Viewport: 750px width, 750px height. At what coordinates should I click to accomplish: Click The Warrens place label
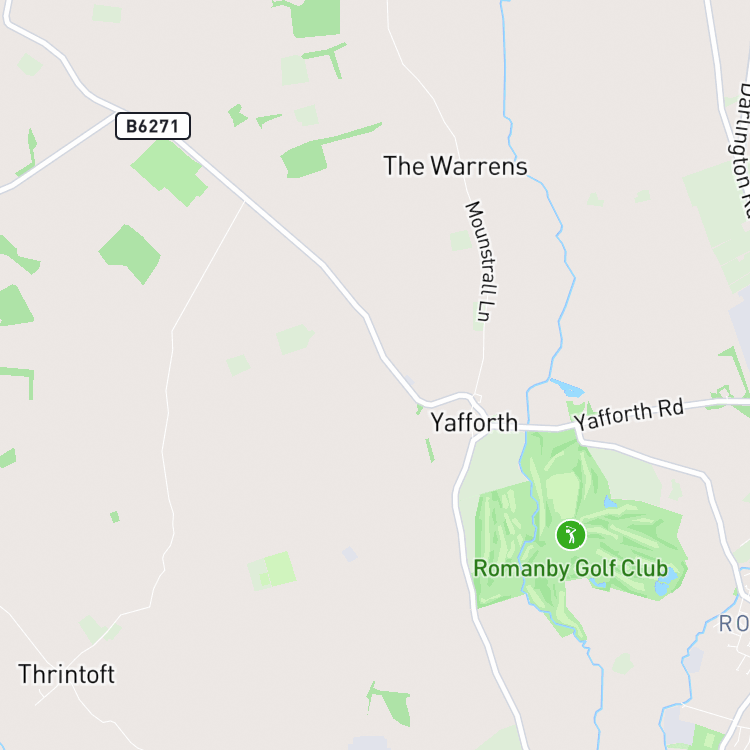[x=455, y=166]
